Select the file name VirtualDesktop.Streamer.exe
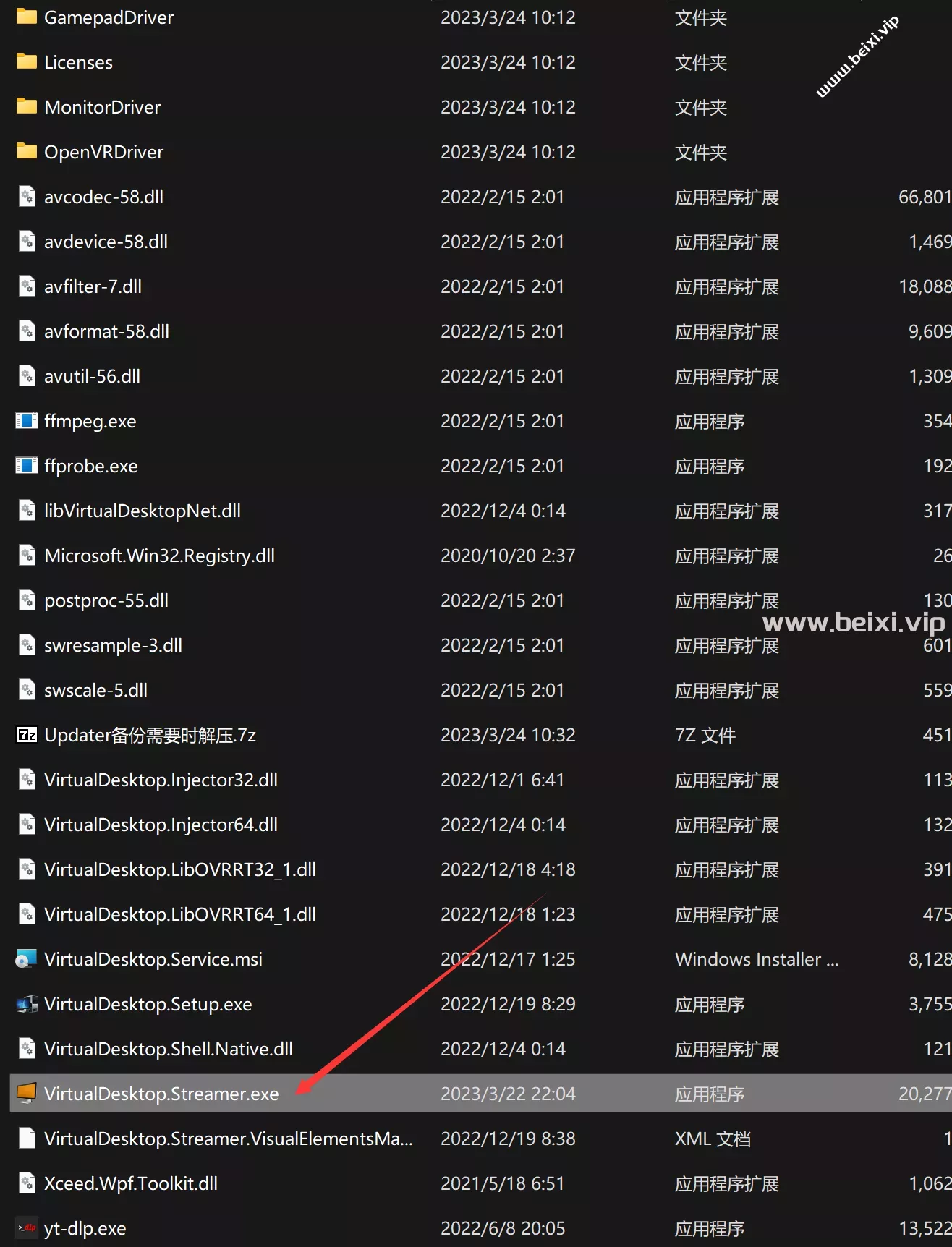Viewport: 952px width, 1247px height. point(161,1094)
